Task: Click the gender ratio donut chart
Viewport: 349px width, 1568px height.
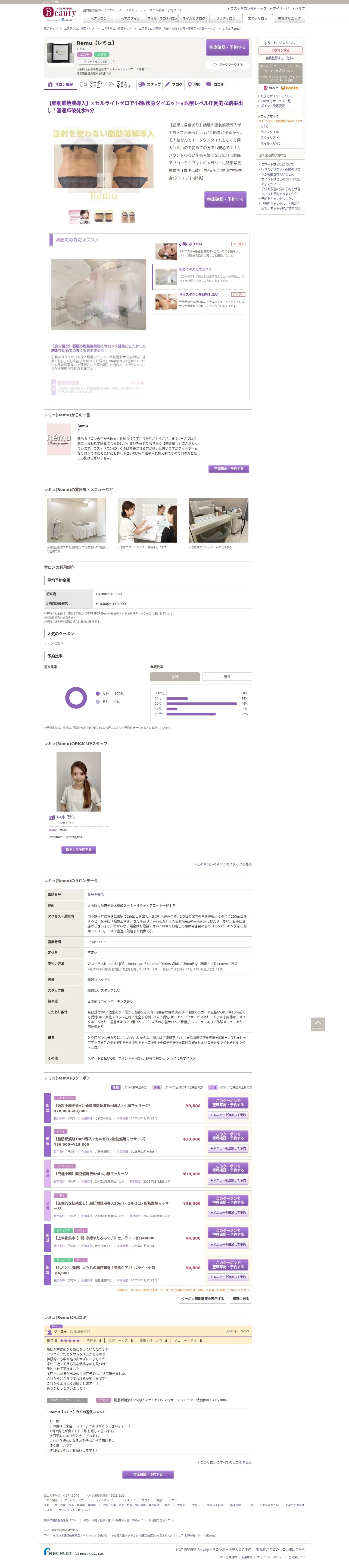Action: point(76,698)
